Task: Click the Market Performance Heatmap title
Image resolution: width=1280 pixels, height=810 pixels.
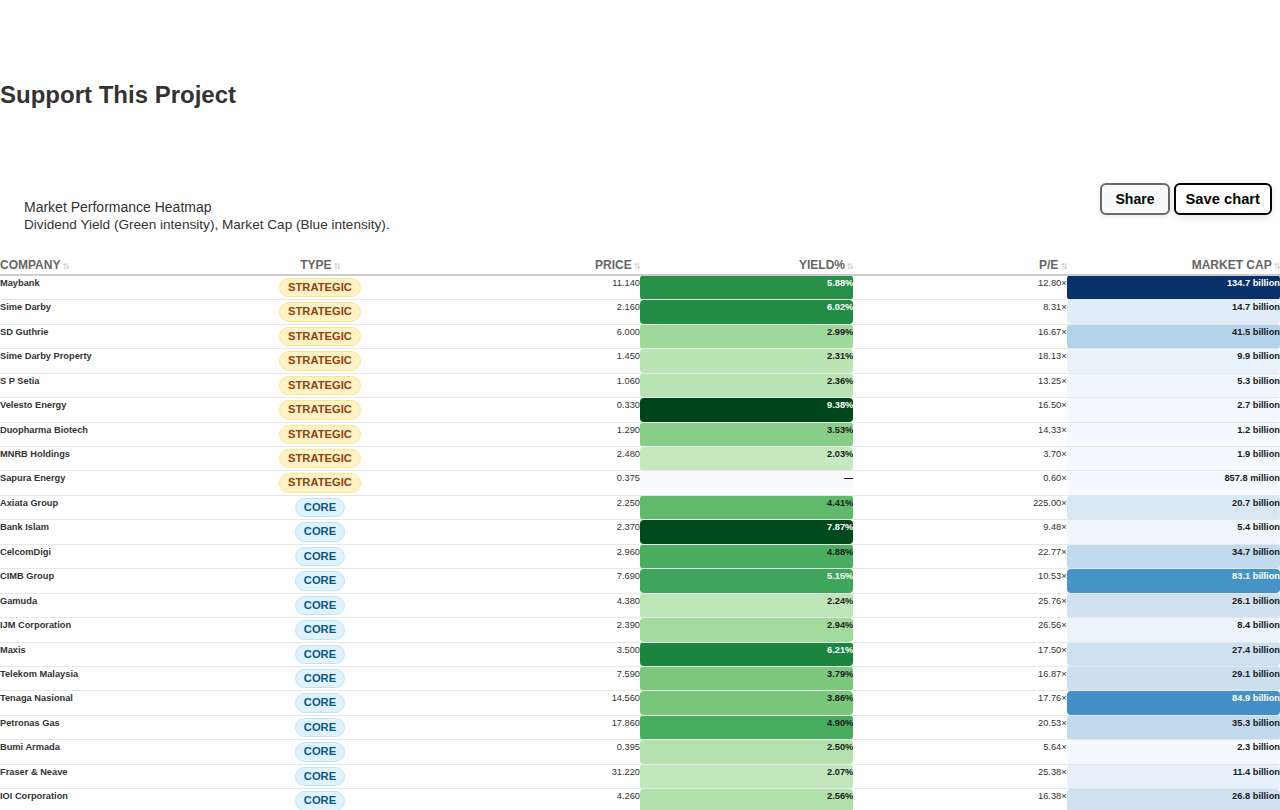Action: point(118,207)
